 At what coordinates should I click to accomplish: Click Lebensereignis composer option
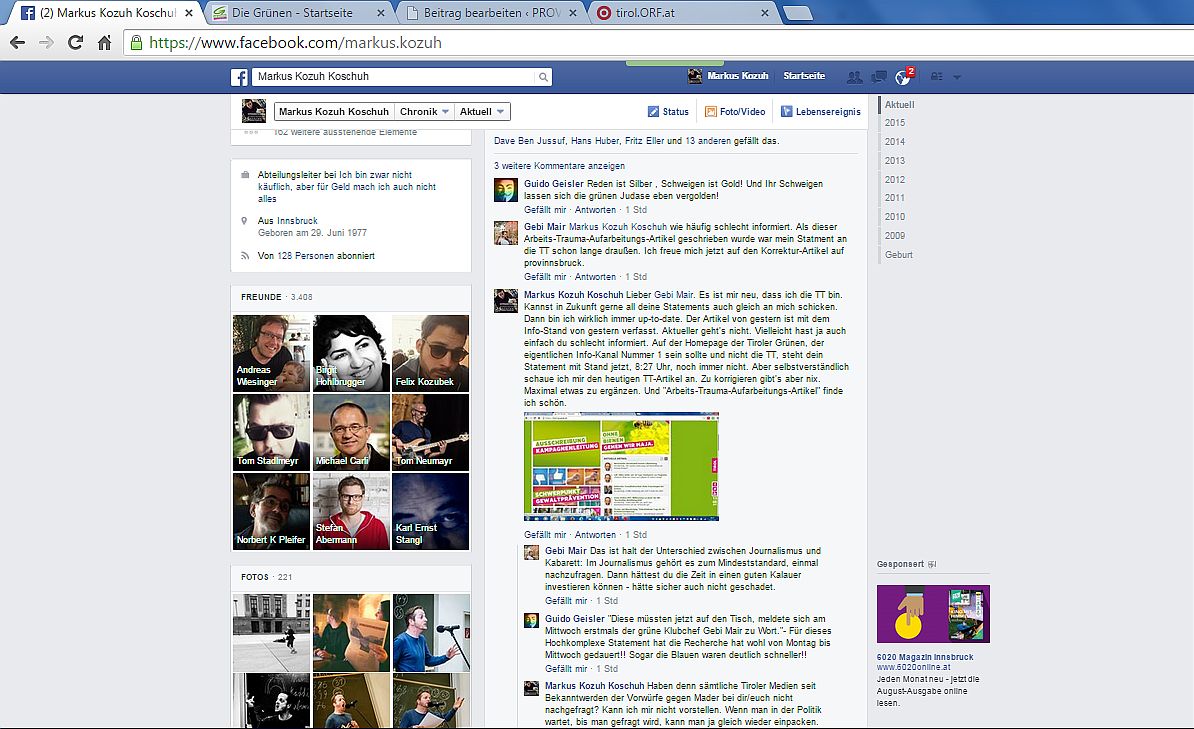[x=820, y=112]
